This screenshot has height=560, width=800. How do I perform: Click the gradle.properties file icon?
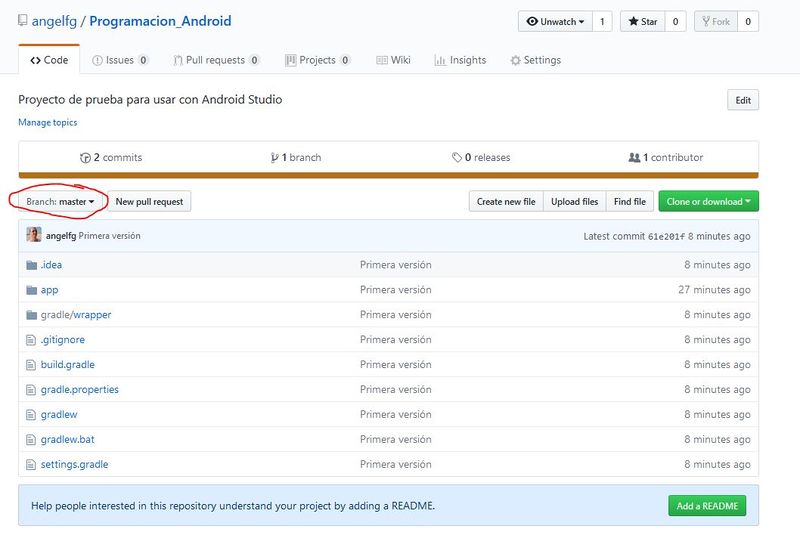[31, 390]
